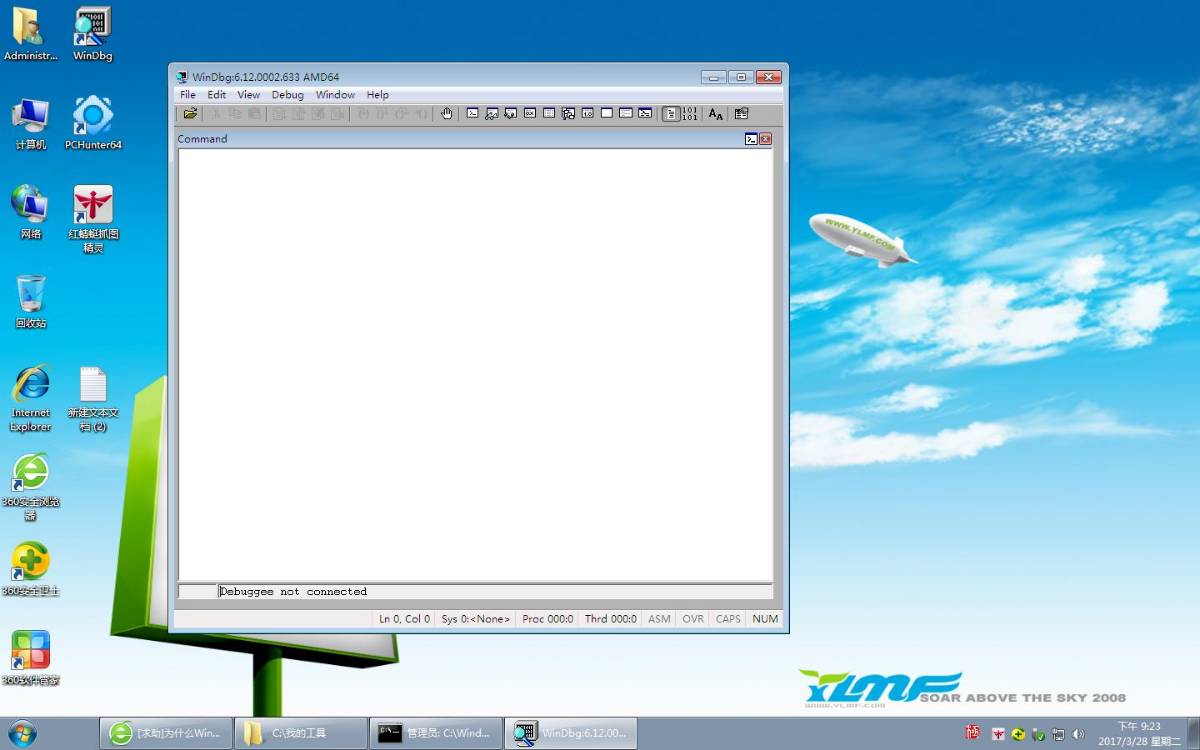Select the PCHunter64 desktop icon
Image resolution: width=1200 pixels, height=750 pixels.
tap(93, 124)
